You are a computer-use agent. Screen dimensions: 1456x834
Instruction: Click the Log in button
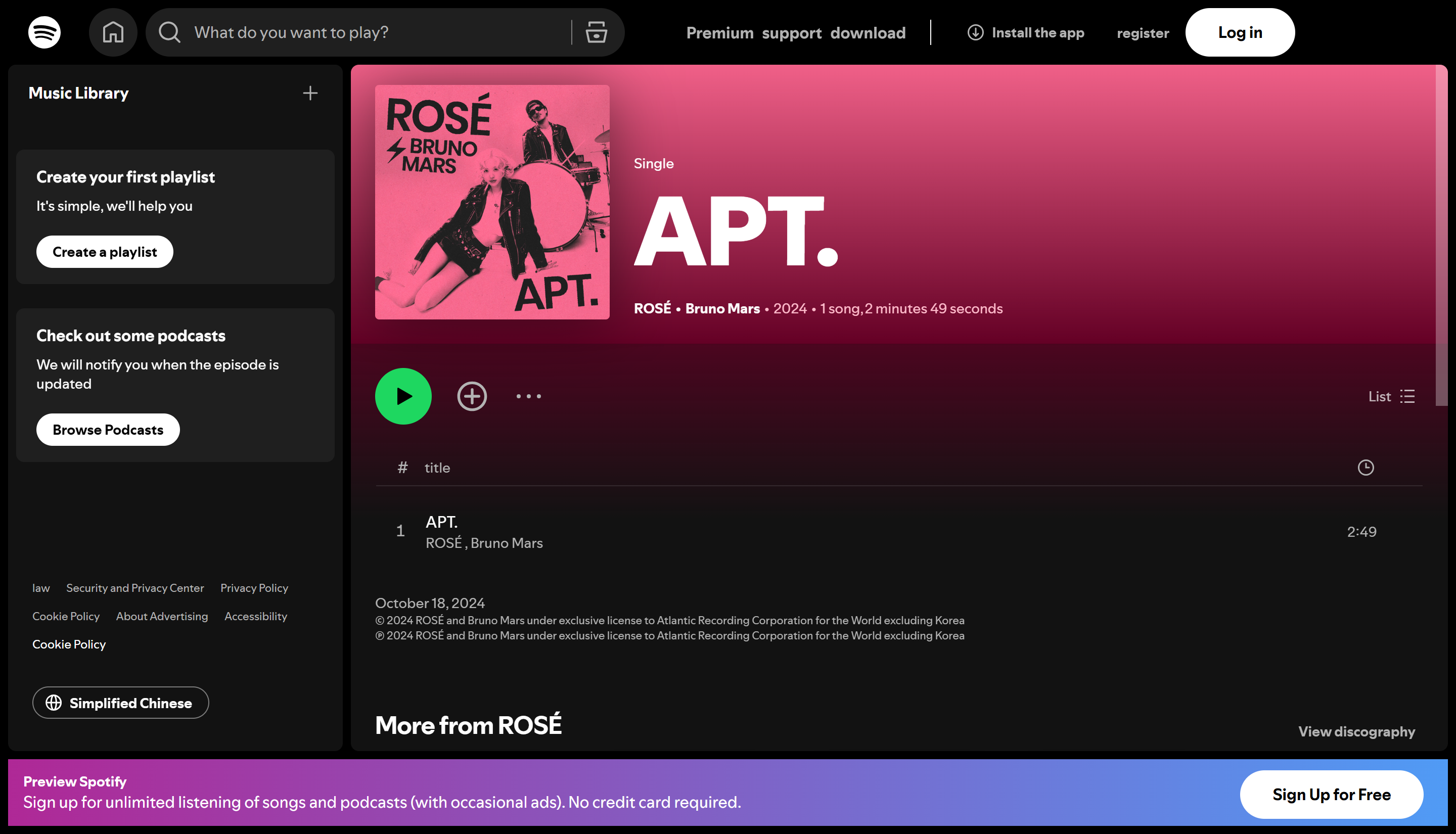pos(1240,32)
